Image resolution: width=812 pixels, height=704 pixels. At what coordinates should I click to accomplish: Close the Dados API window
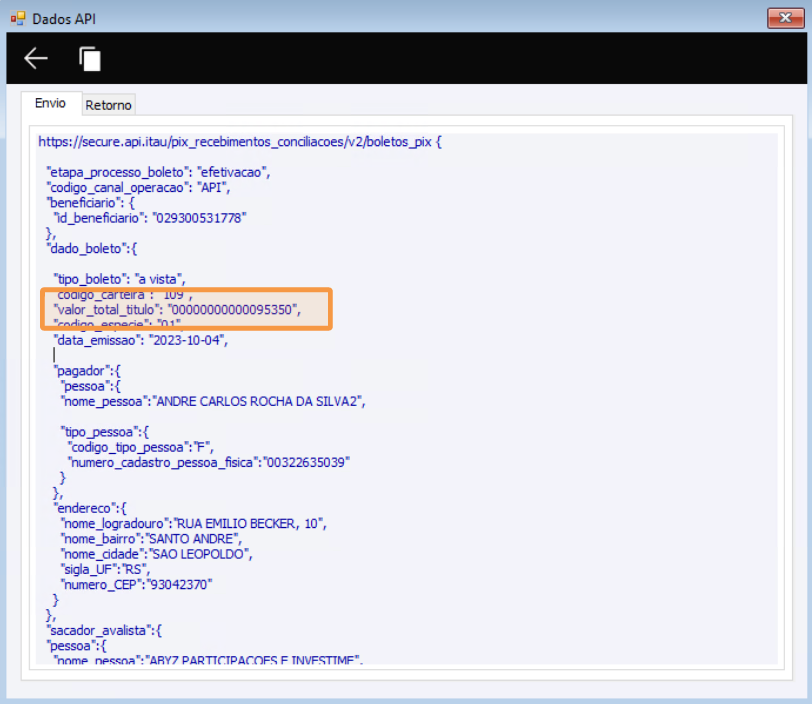point(785,18)
